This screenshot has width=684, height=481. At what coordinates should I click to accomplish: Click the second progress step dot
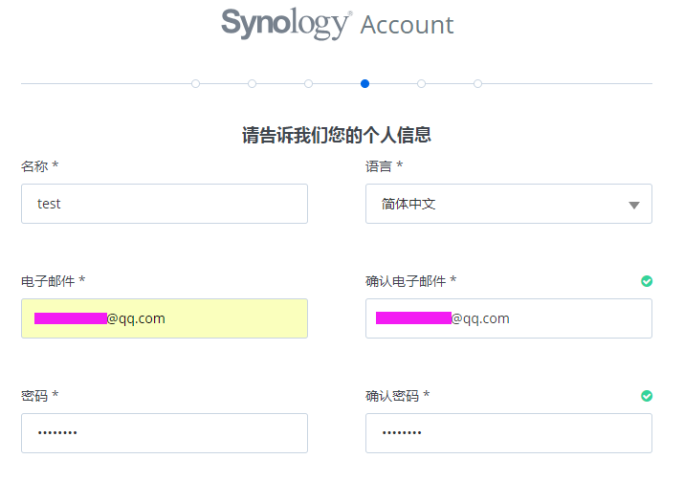[x=252, y=84]
